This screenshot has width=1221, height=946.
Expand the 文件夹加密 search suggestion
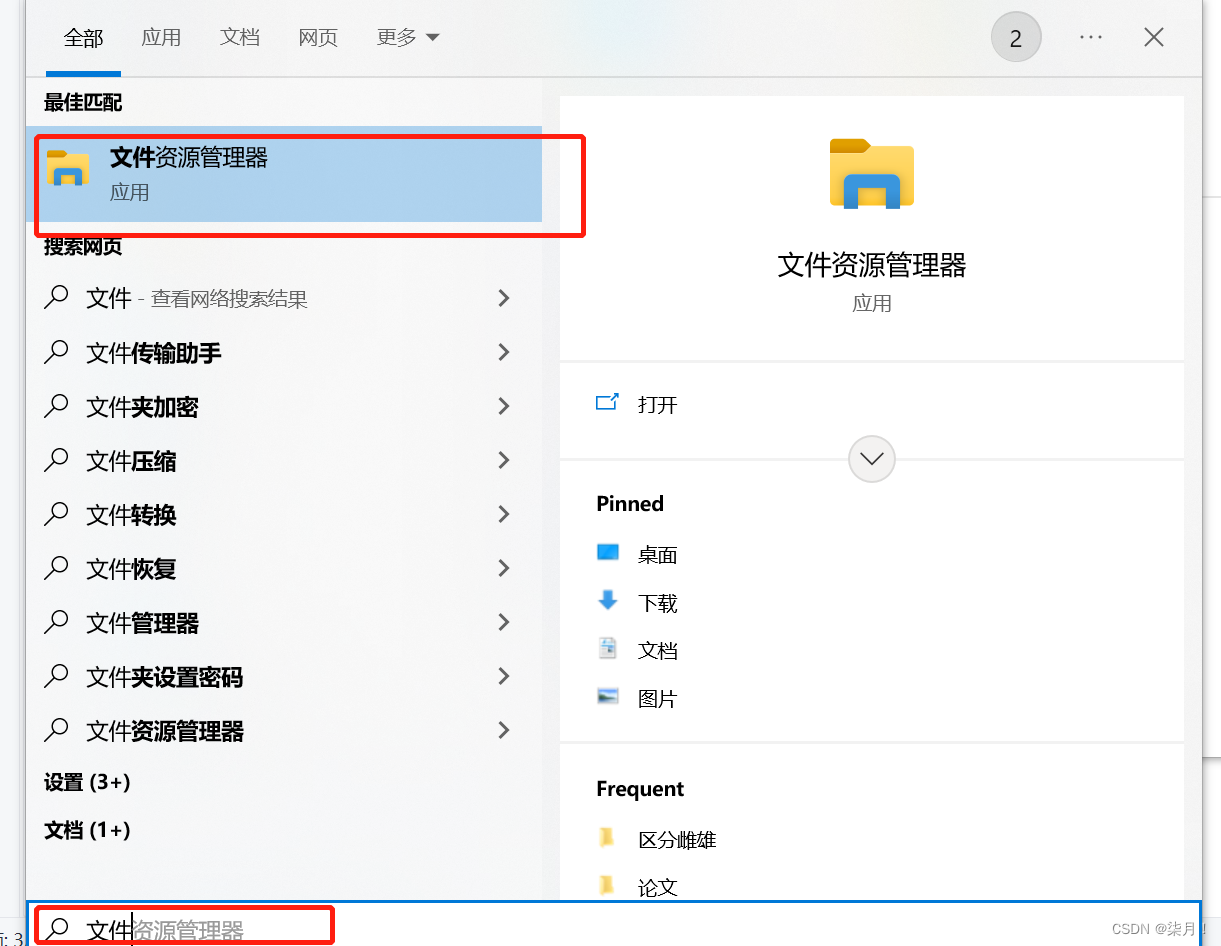pyautogui.click(x=504, y=406)
